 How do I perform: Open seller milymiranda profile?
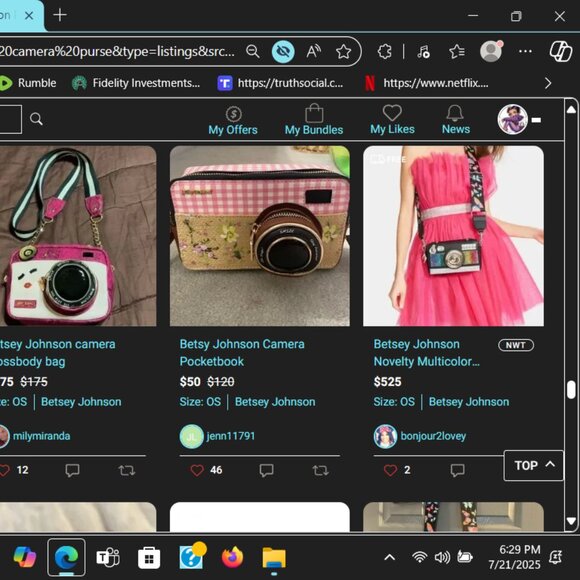point(41,436)
